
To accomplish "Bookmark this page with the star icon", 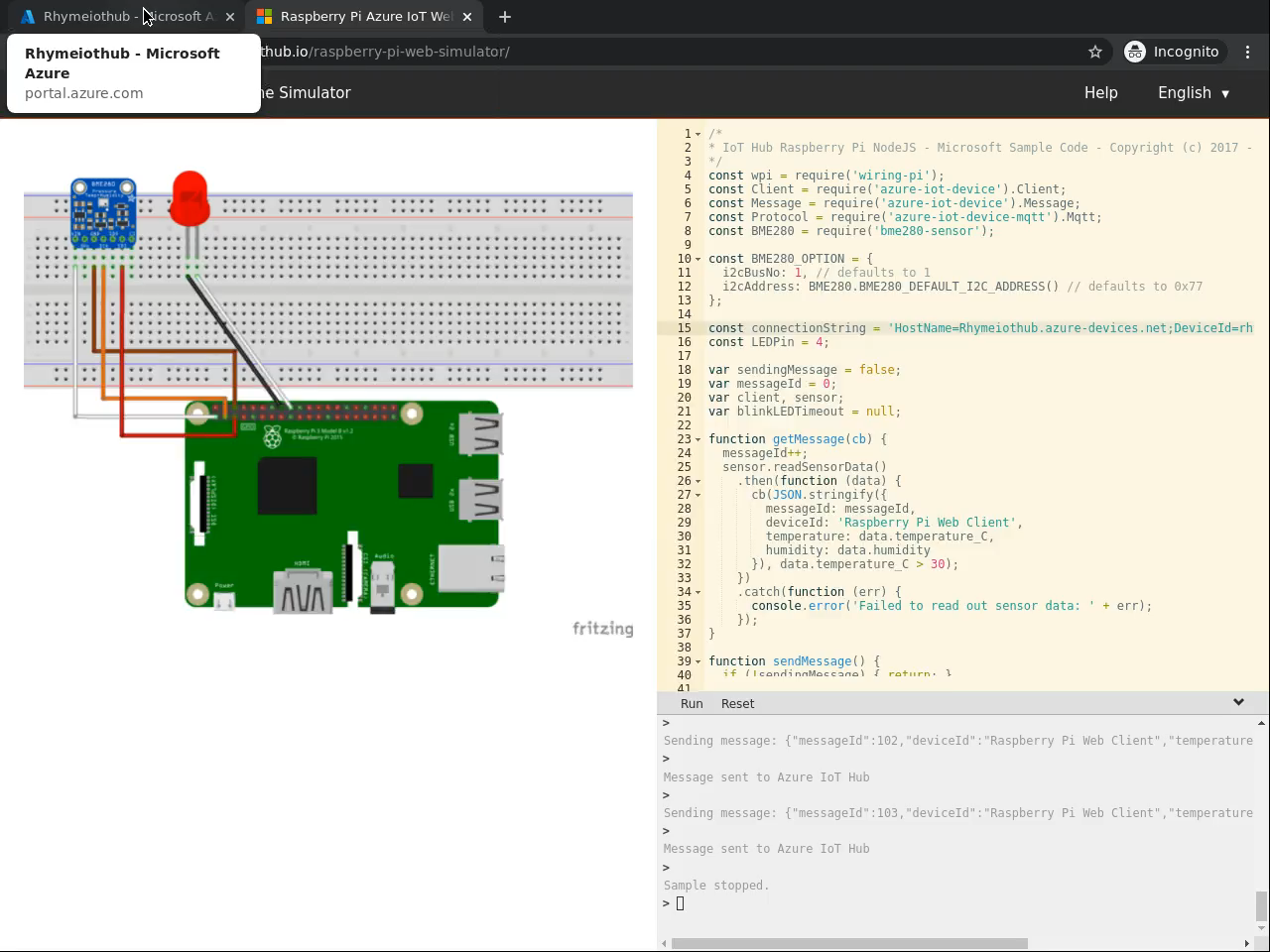I will [x=1095, y=52].
